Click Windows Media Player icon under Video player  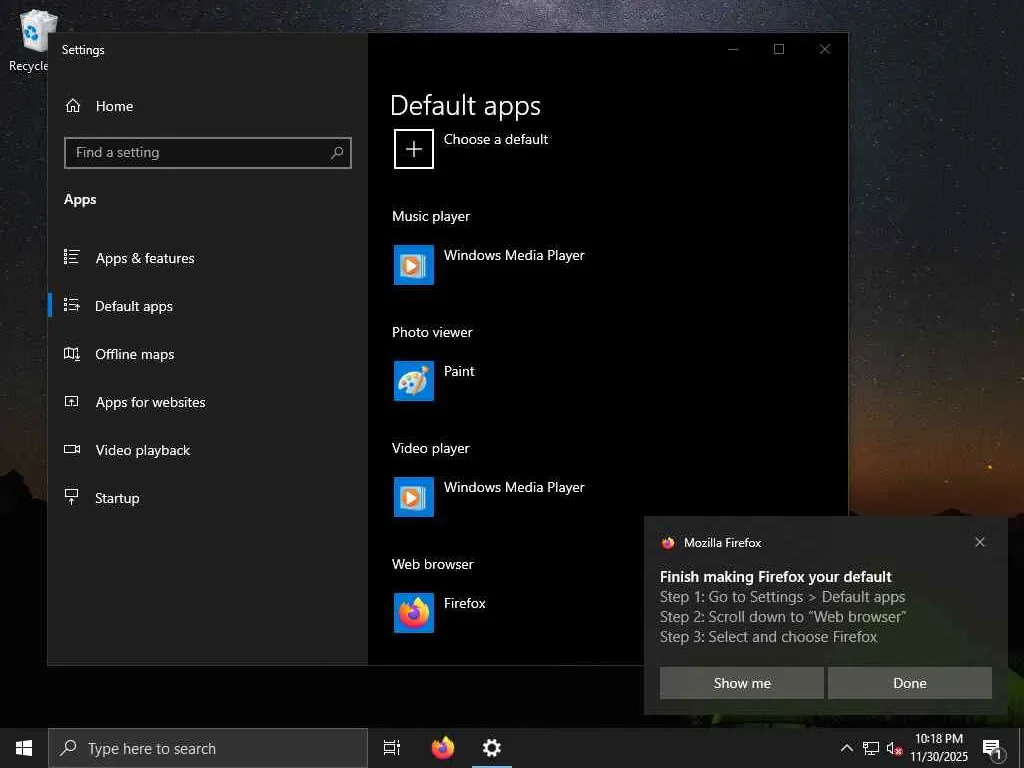[x=413, y=497]
